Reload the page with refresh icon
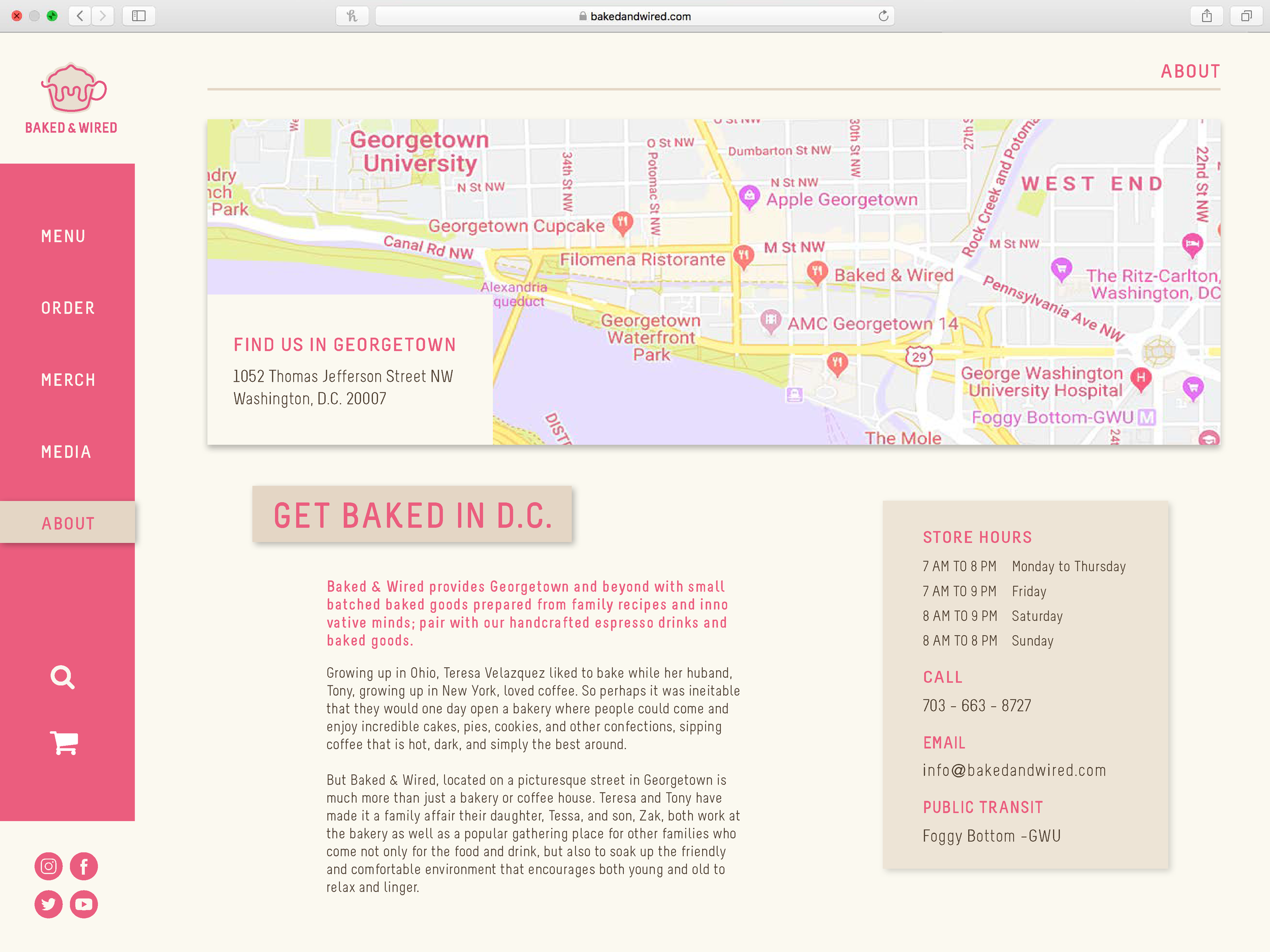Screen dimensions: 1270x952 coord(883,16)
